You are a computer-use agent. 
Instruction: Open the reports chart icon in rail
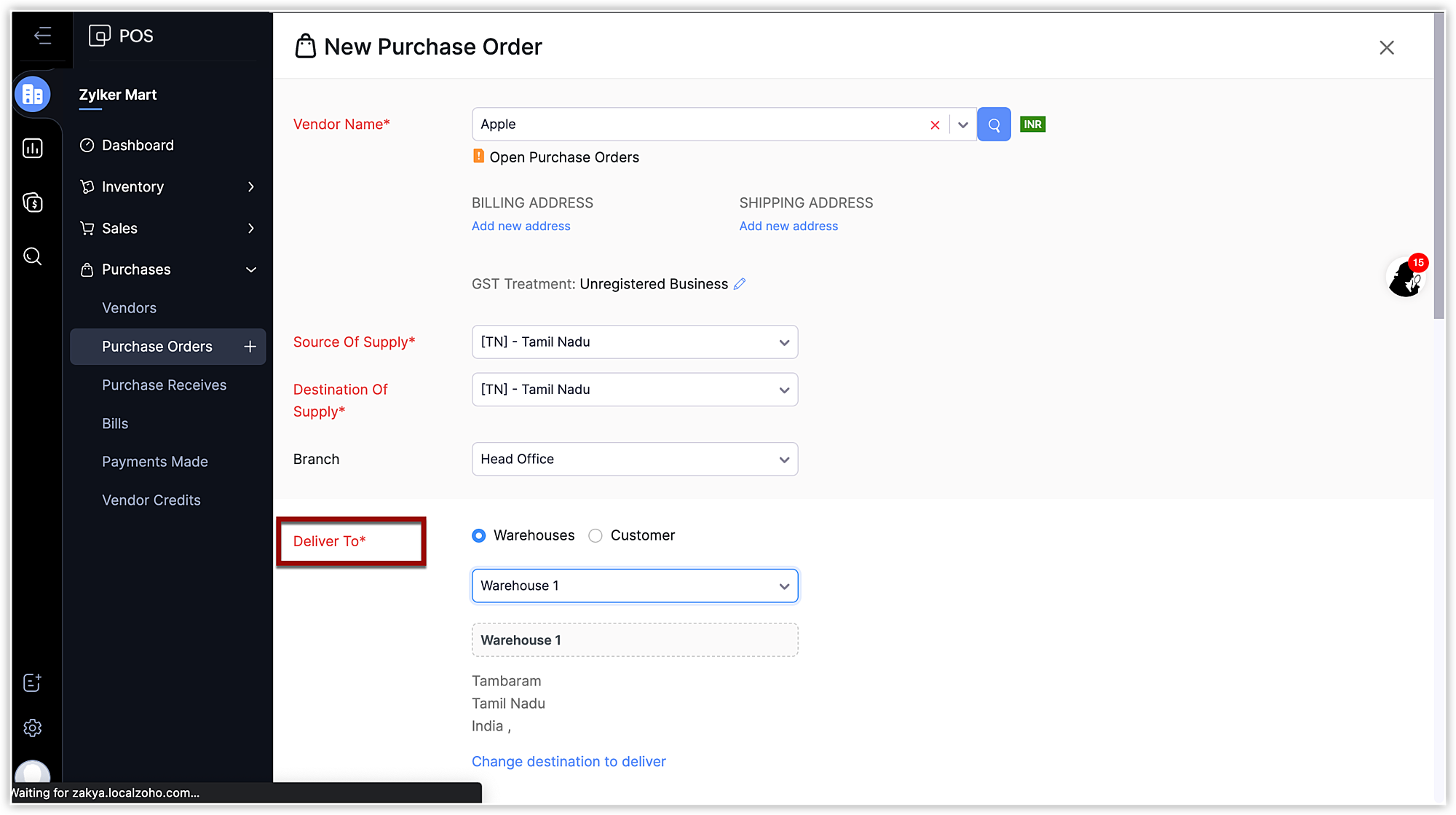click(x=32, y=149)
